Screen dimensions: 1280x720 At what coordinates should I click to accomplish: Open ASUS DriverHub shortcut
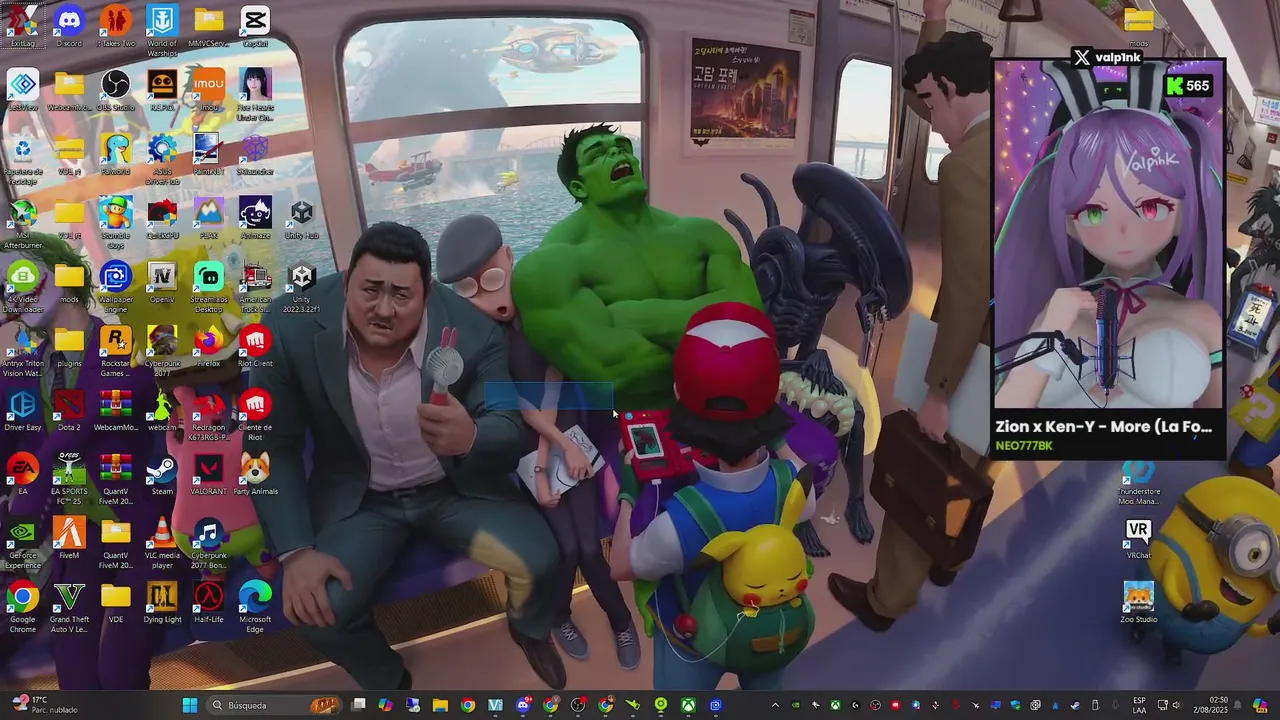point(162,160)
